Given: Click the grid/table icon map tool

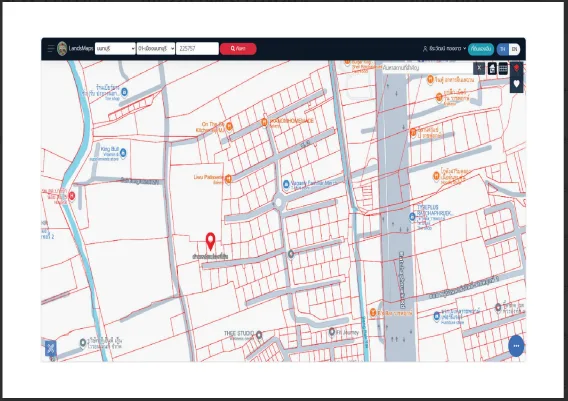Looking at the screenshot, I should click(x=503, y=68).
